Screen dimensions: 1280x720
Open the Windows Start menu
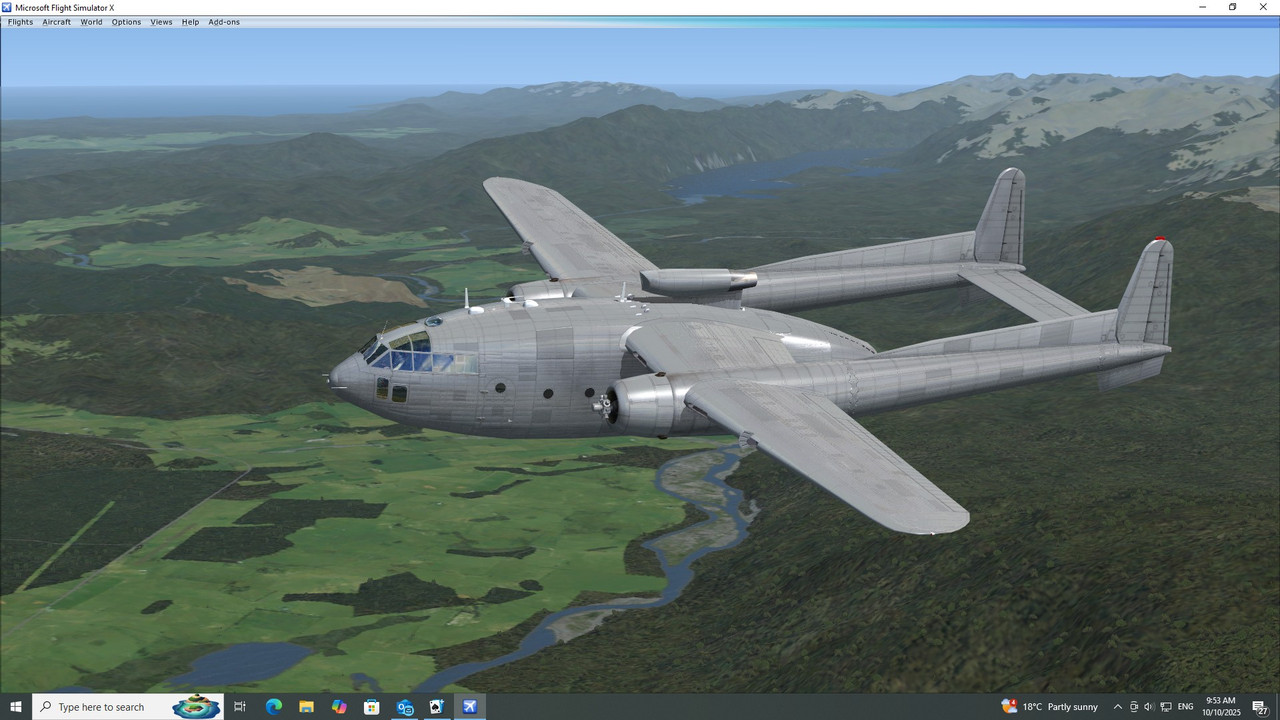coord(16,707)
